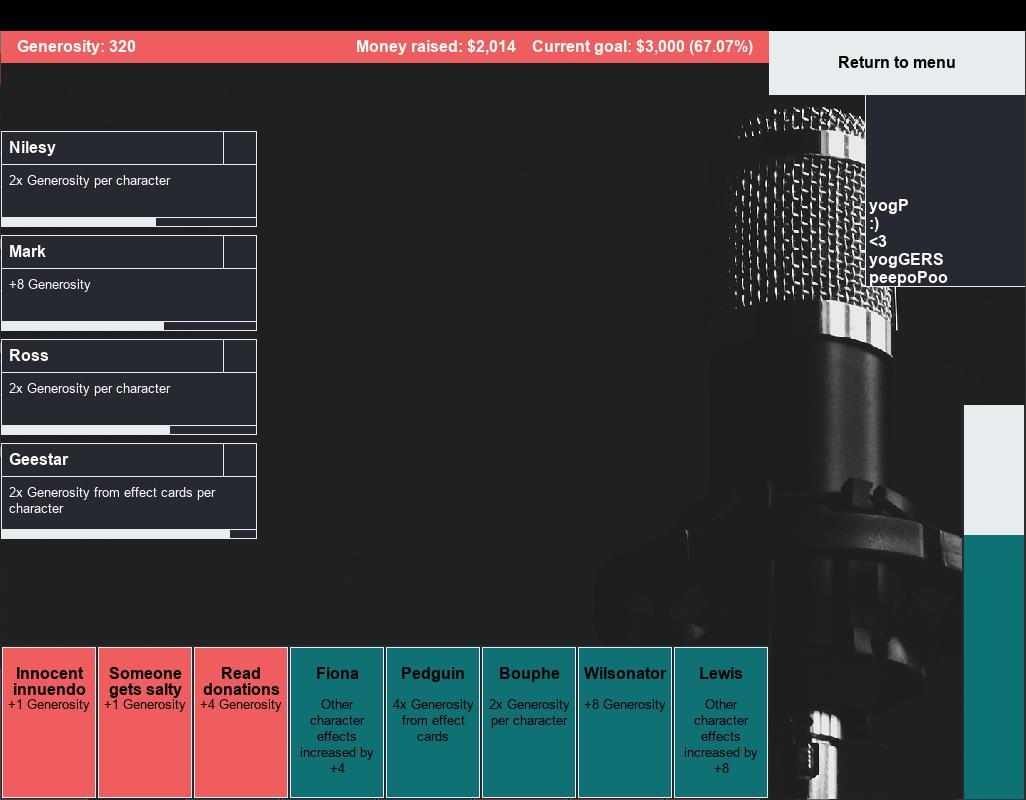This screenshot has height=800, width=1026.
Task: Click the Generosity counter in top bar
Action: point(77,47)
